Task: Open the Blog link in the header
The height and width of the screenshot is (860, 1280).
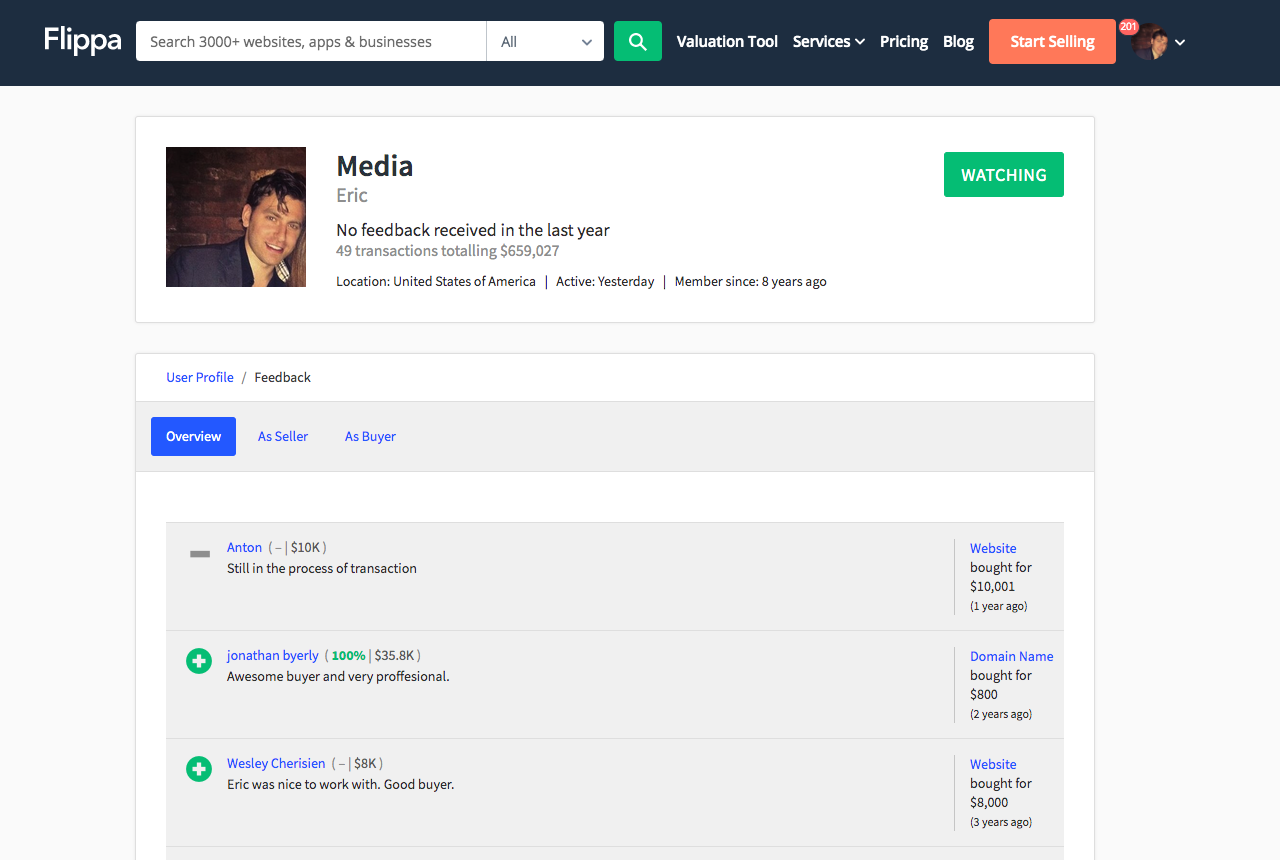Action: pos(958,42)
